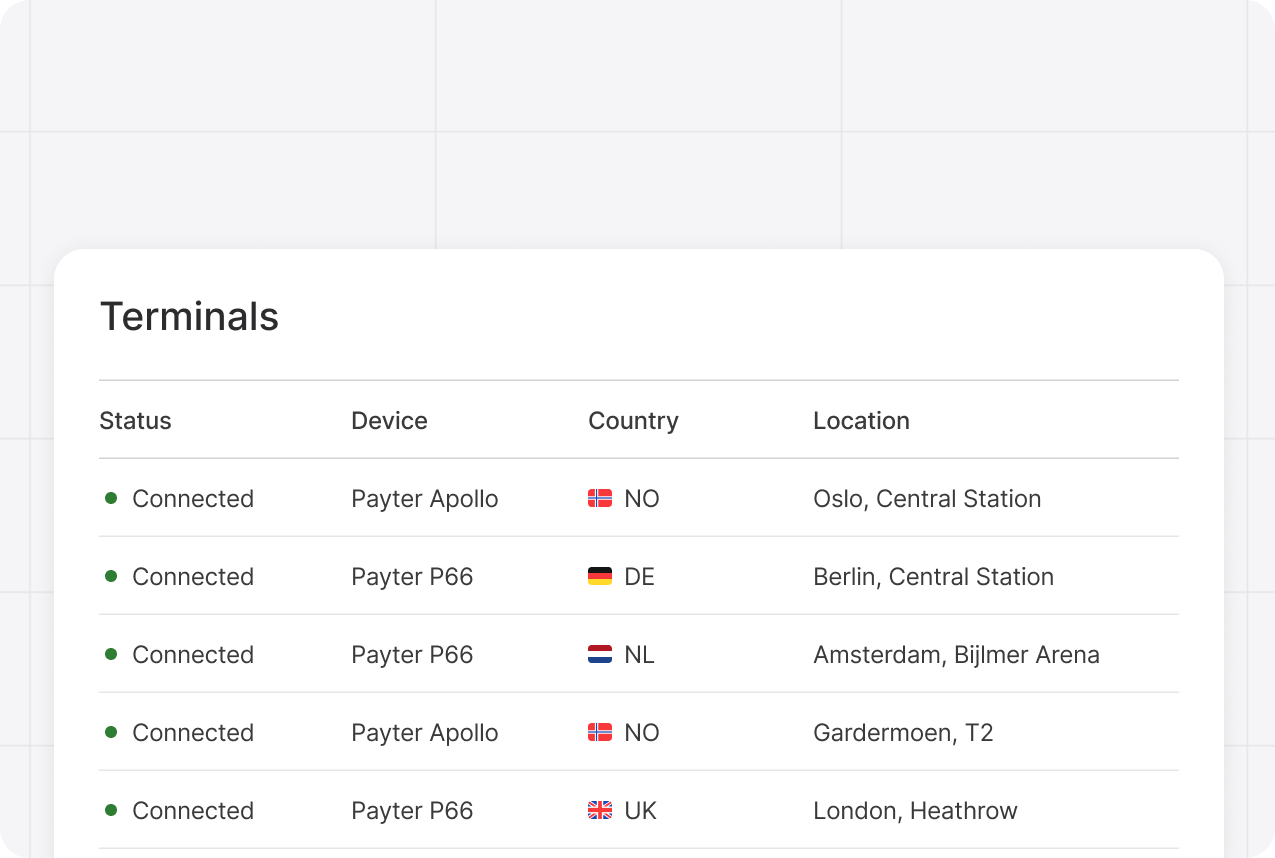Sort by the Device column header
This screenshot has height=858, width=1275.
click(x=389, y=421)
